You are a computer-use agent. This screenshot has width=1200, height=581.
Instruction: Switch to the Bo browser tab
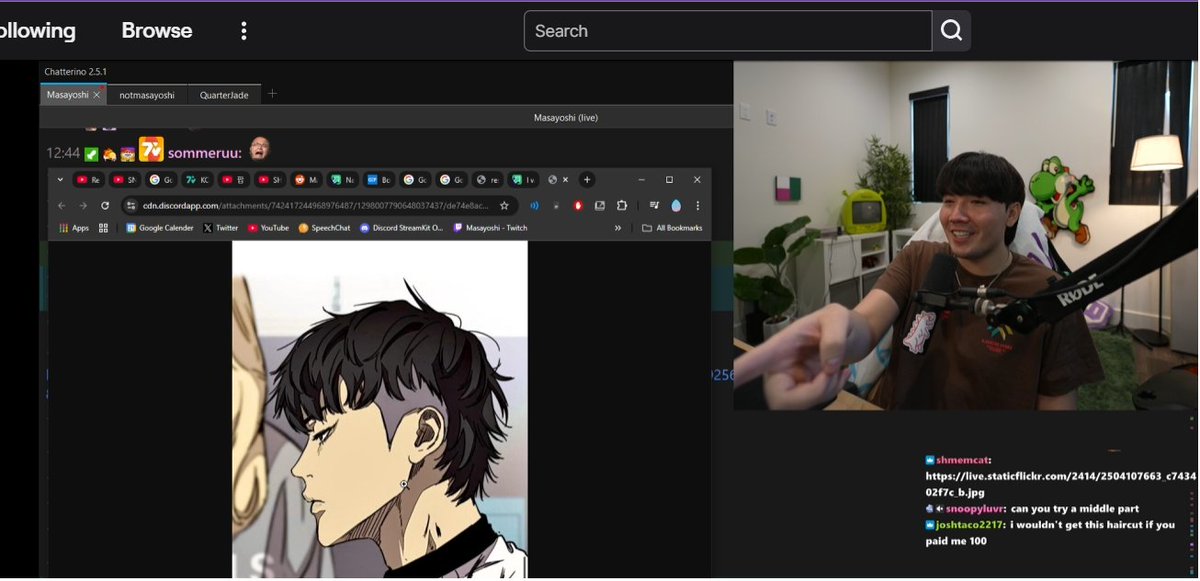coord(378,180)
